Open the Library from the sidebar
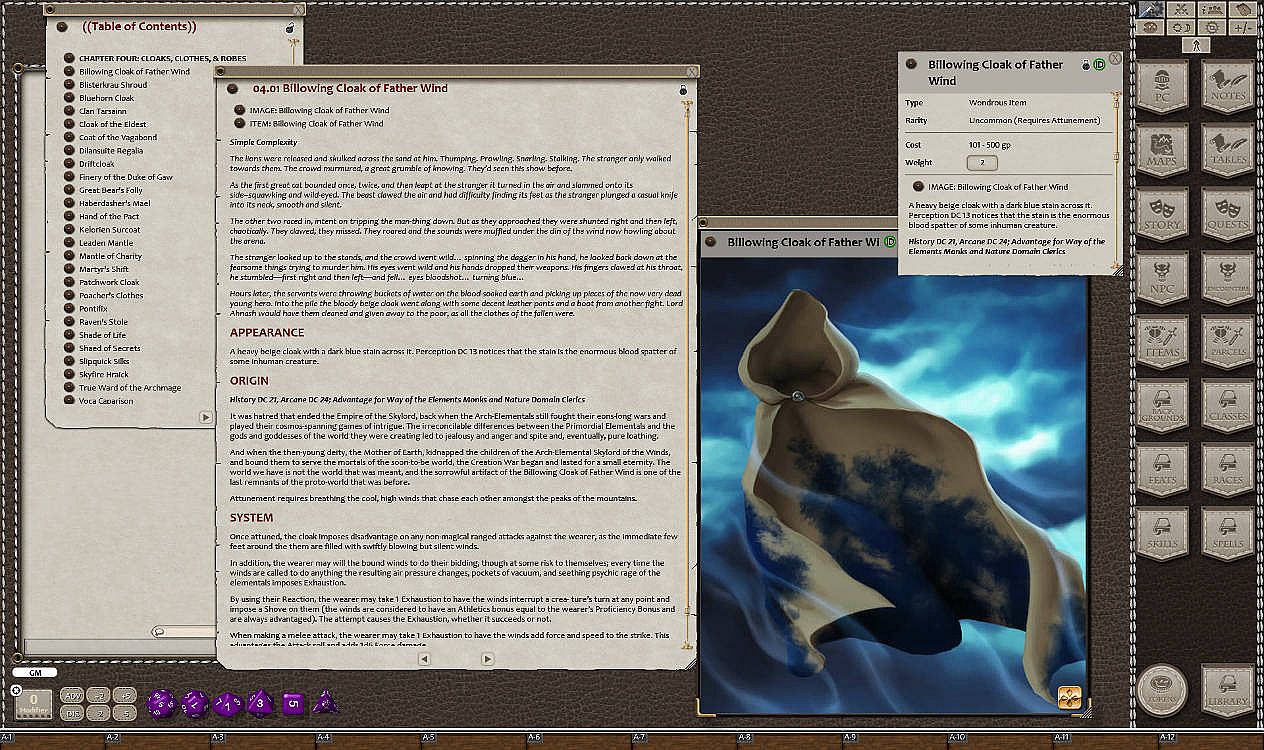Image resolution: width=1264 pixels, height=750 pixels. 1227,690
